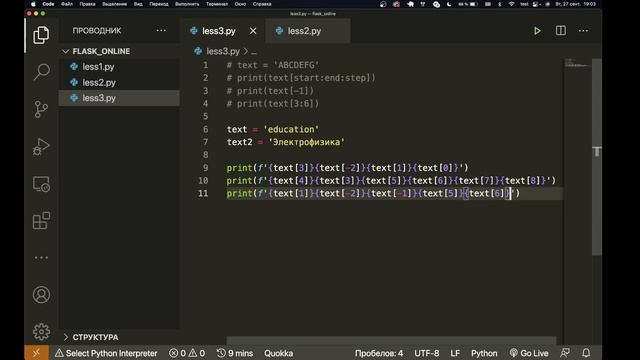Open the Run and Debug view
Screen dimensions: 640x360
(41, 147)
